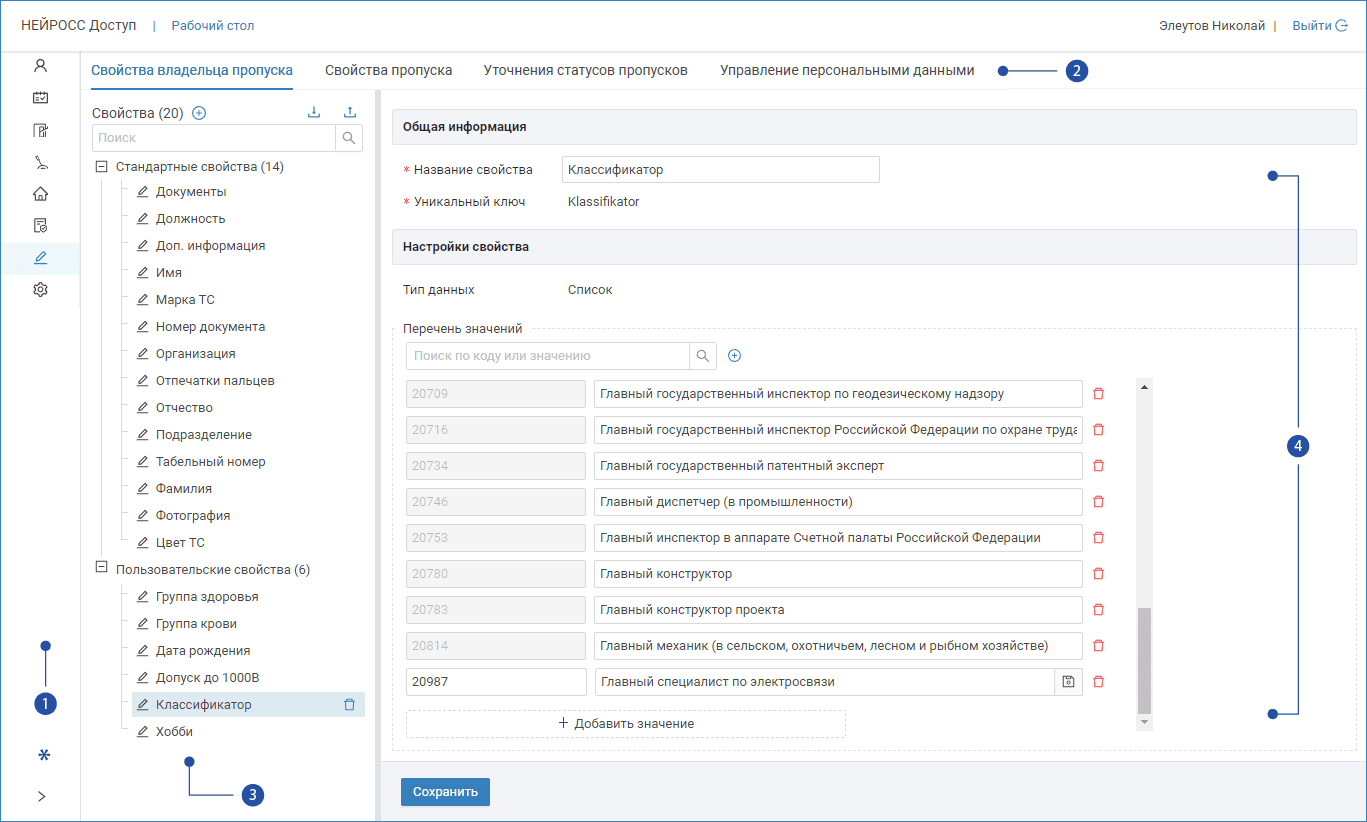The image size is (1367, 822).
Task: Click the values list scrollbar down arrow
Action: click(1144, 722)
